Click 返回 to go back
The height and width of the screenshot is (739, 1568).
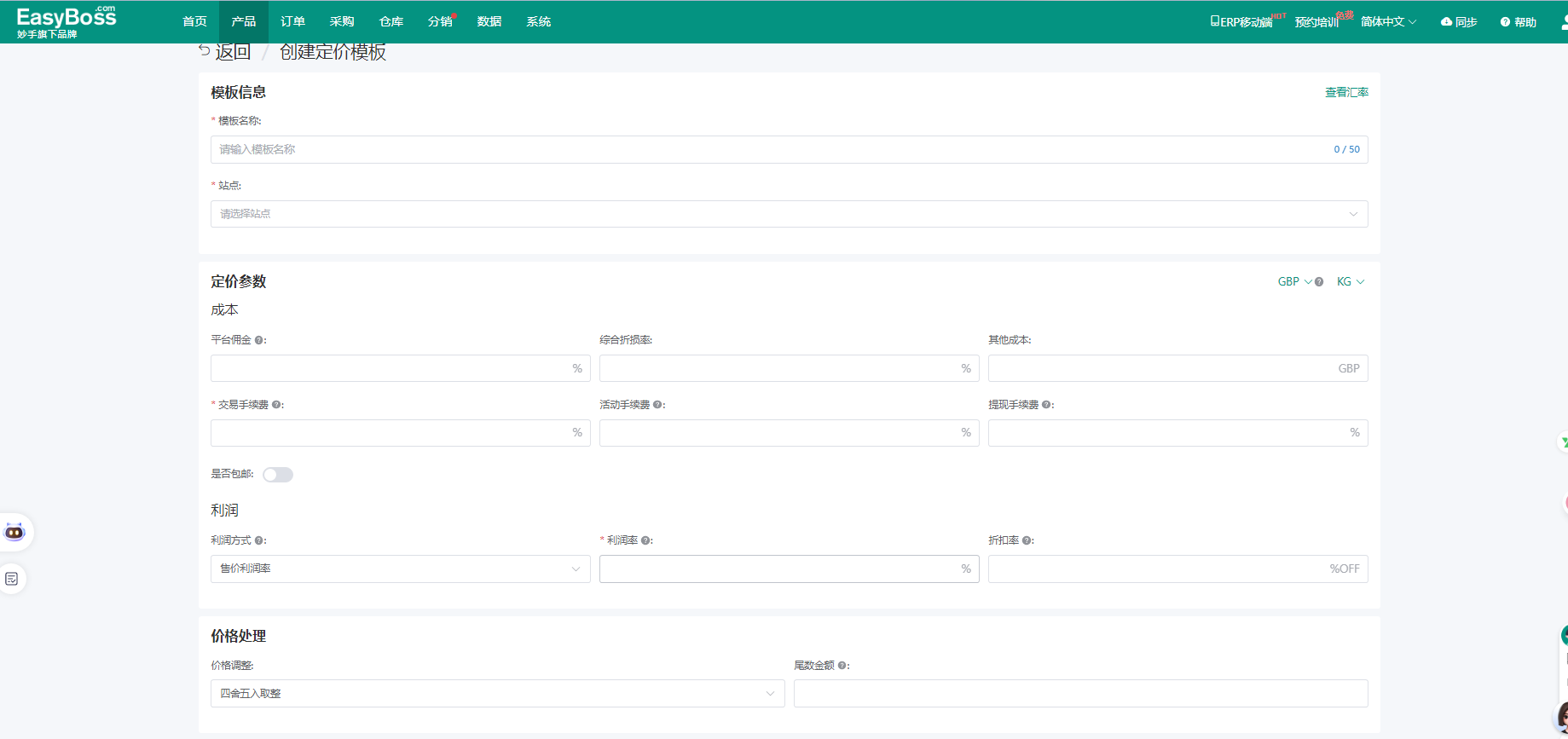click(225, 52)
